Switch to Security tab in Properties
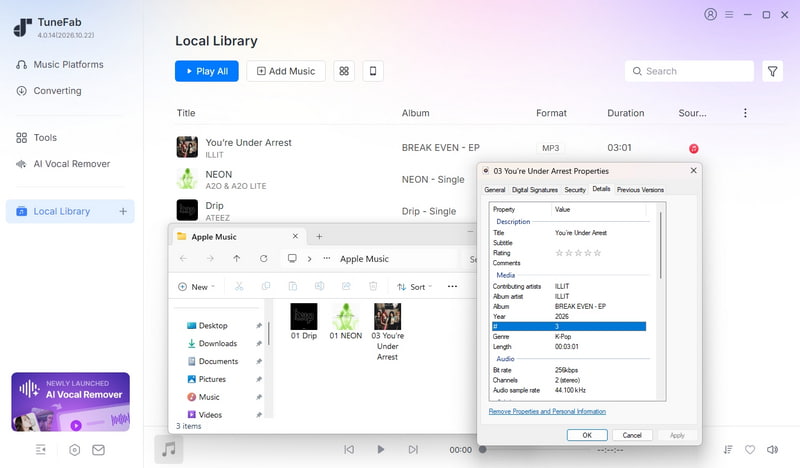The width and height of the screenshot is (800, 468). point(574,189)
